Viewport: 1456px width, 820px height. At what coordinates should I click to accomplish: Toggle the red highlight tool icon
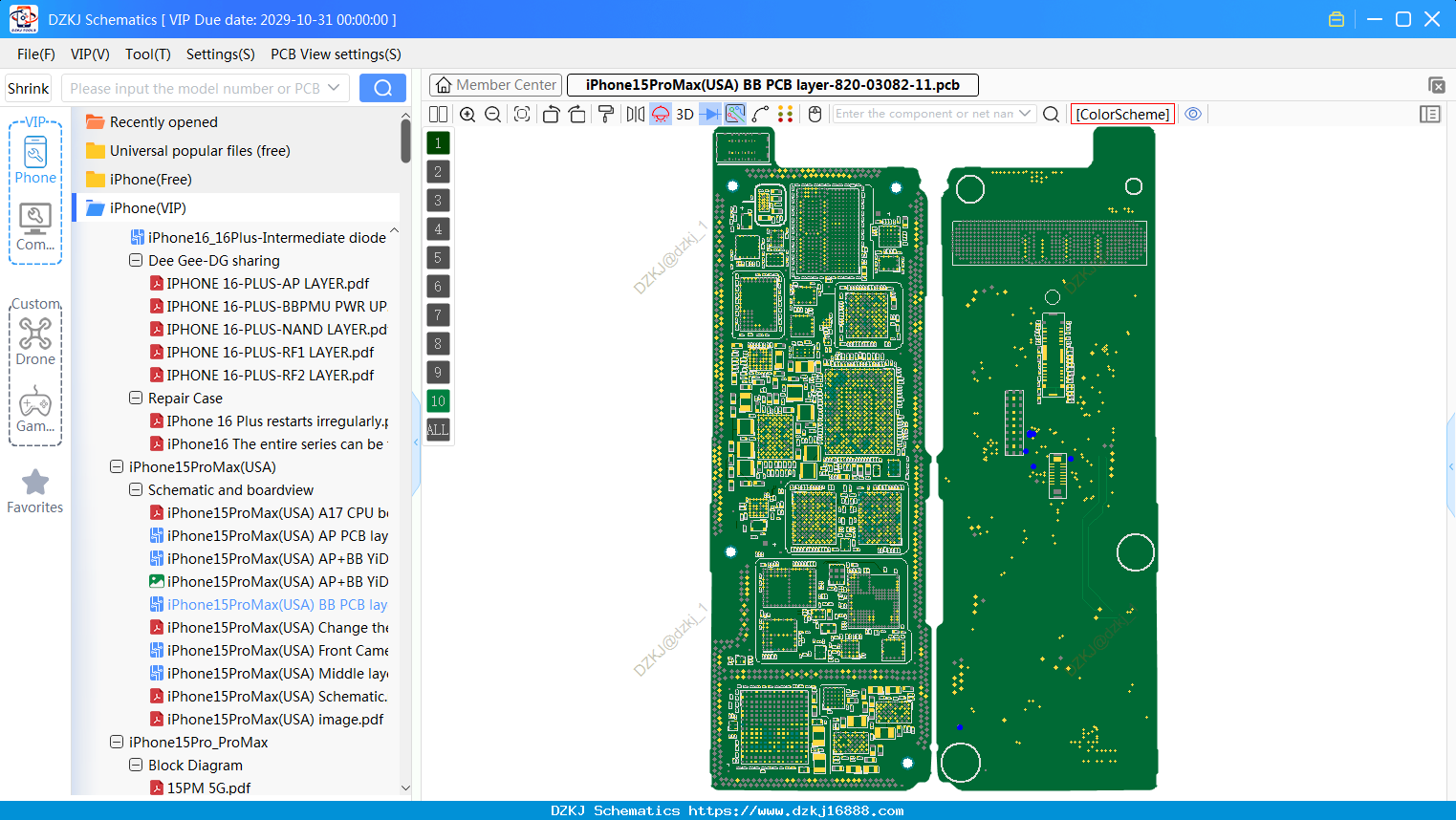661,114
